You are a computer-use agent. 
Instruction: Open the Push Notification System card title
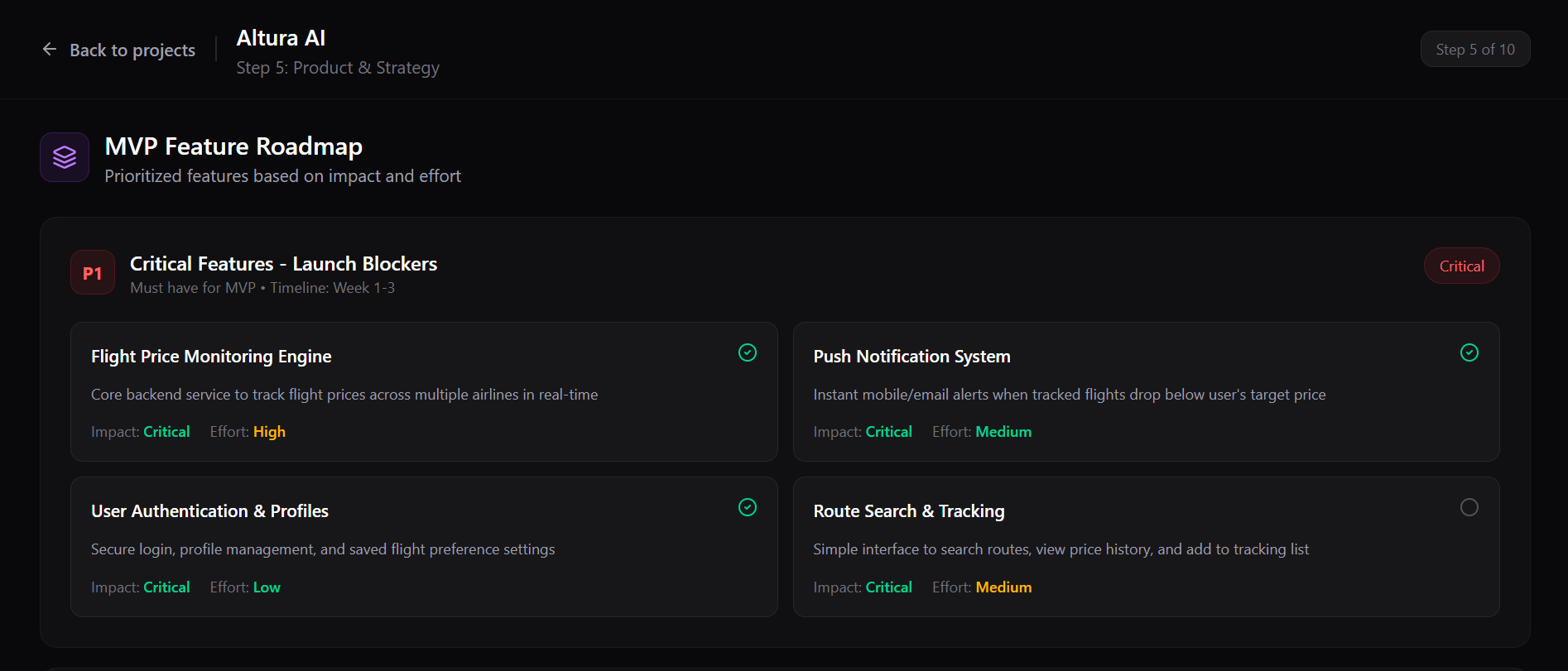click(x=911, y=357)
